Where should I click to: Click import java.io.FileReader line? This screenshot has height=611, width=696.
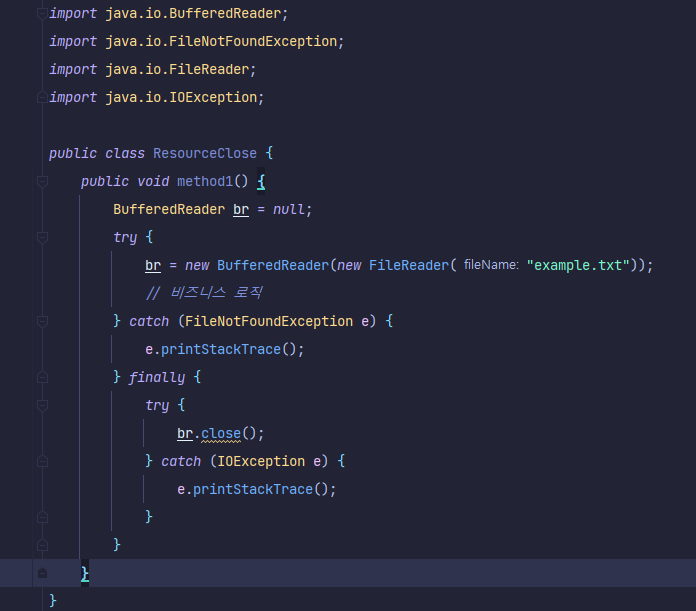pyautogui.click(x=153, y=70)
